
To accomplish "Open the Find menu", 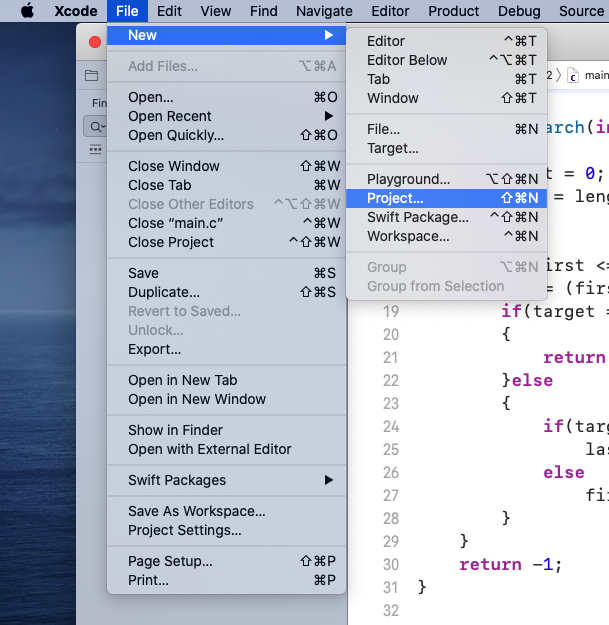I will pyautogui.click(x=263, y=11).
